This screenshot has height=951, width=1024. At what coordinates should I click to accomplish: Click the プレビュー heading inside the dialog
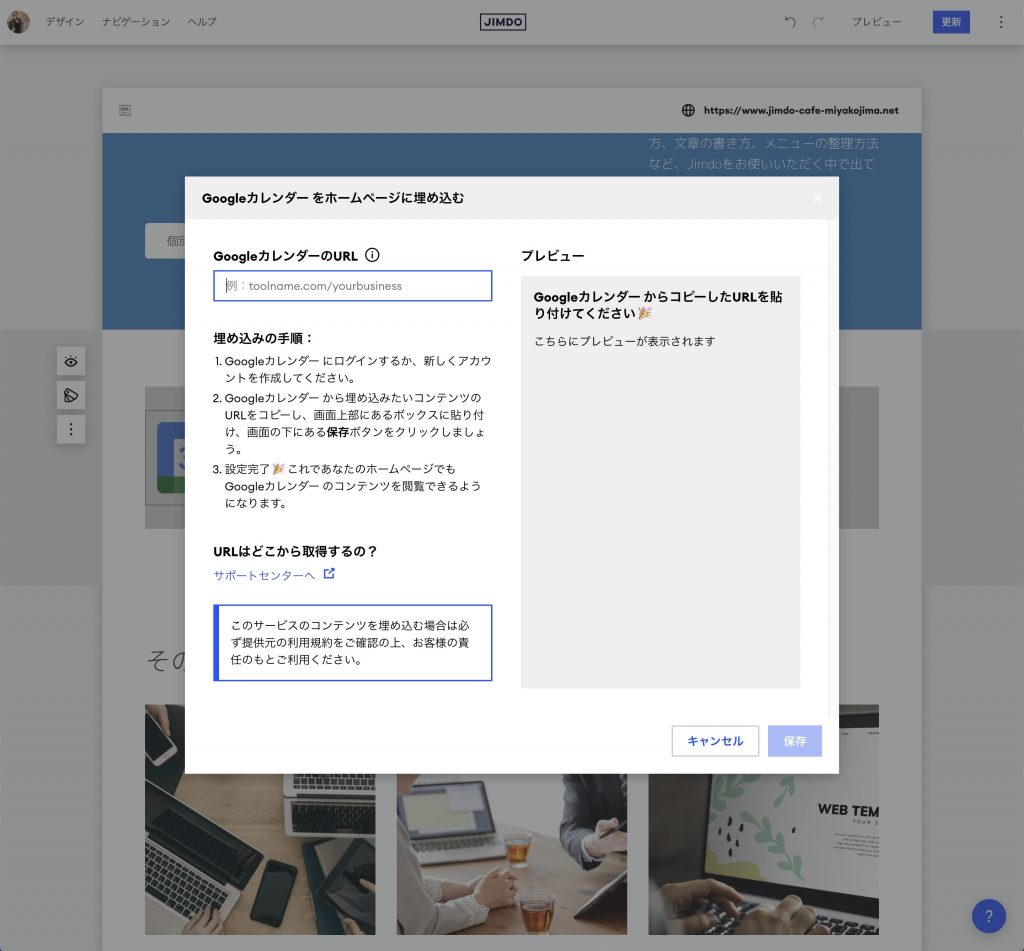[552, 255]
